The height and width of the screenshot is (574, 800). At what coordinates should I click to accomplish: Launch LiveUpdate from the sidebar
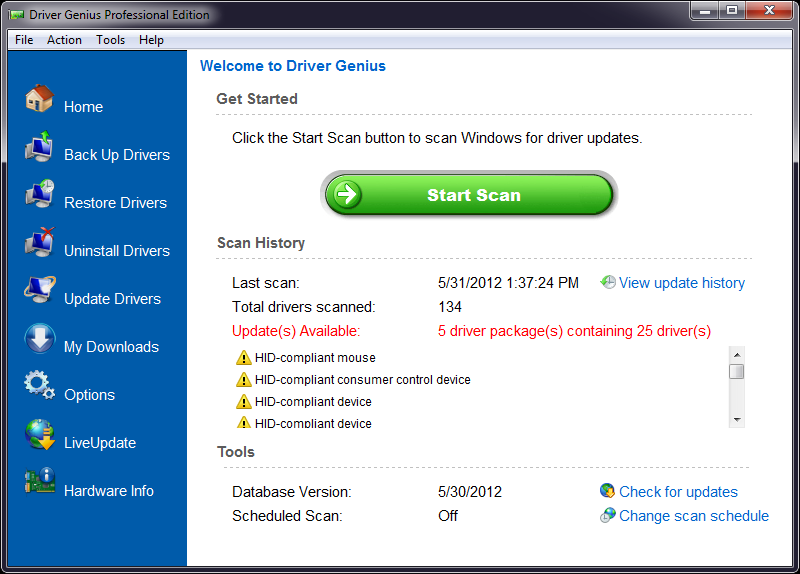click(x=100, y=443)
